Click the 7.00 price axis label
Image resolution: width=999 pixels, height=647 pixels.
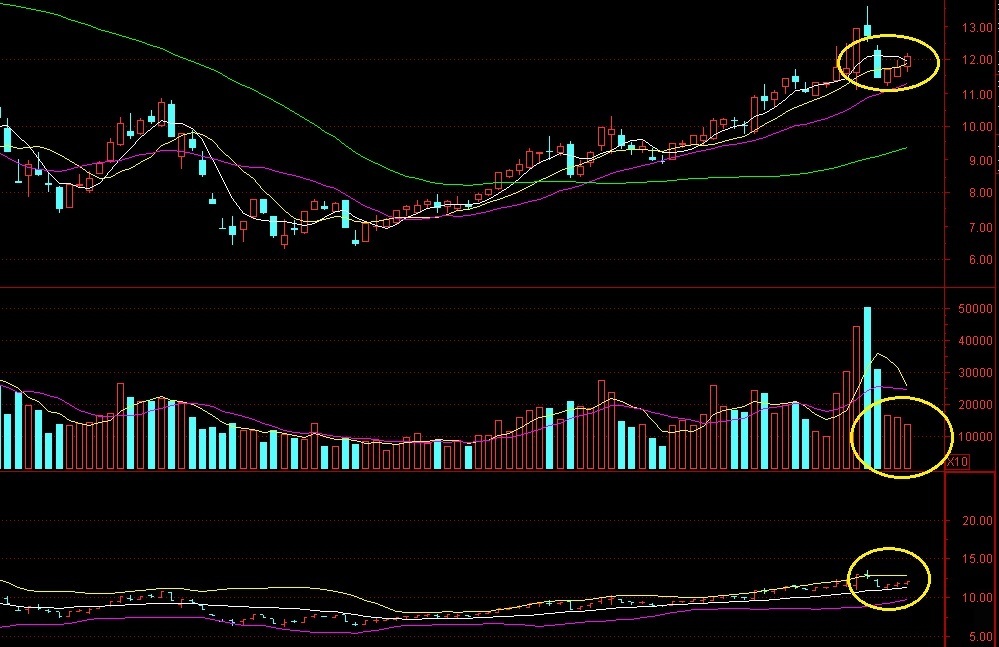[x=980, y=227]
